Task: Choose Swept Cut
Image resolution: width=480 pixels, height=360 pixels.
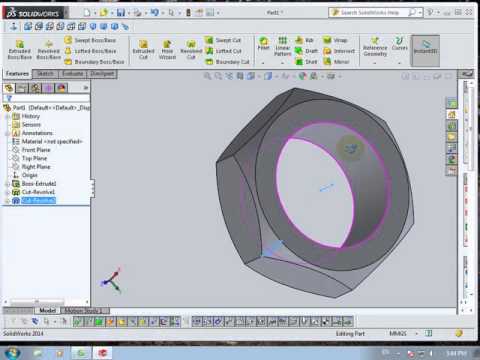Action: (223, 40)
